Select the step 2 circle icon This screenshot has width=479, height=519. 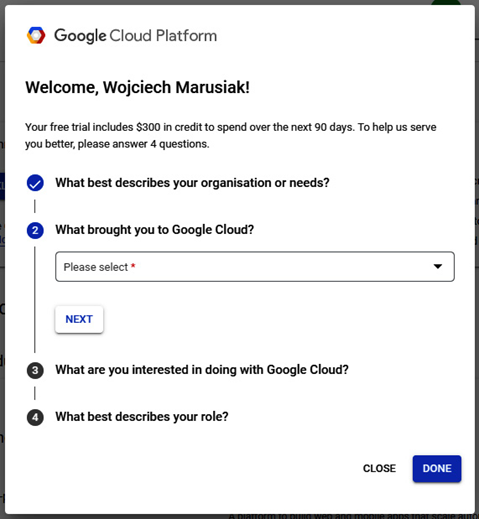35,230
